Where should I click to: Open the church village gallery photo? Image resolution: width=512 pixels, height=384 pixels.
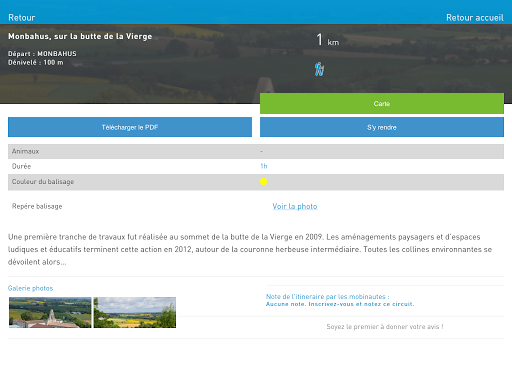50,312
